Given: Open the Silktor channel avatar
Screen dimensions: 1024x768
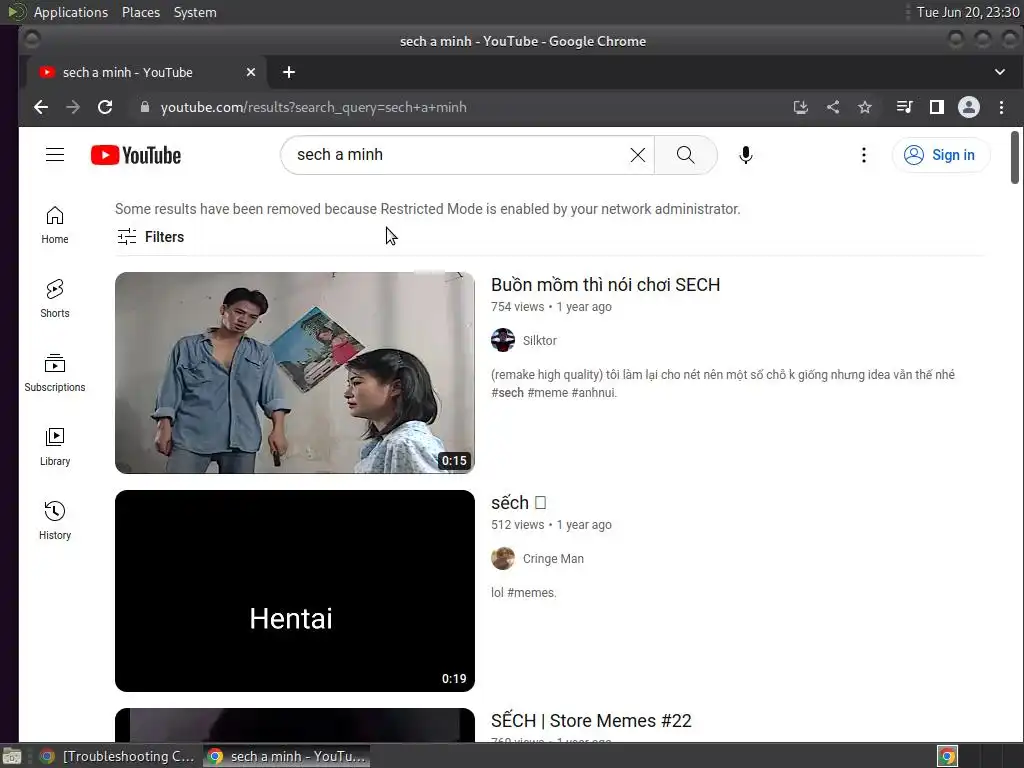Looking at the screenshot, I should click(503, 340).
